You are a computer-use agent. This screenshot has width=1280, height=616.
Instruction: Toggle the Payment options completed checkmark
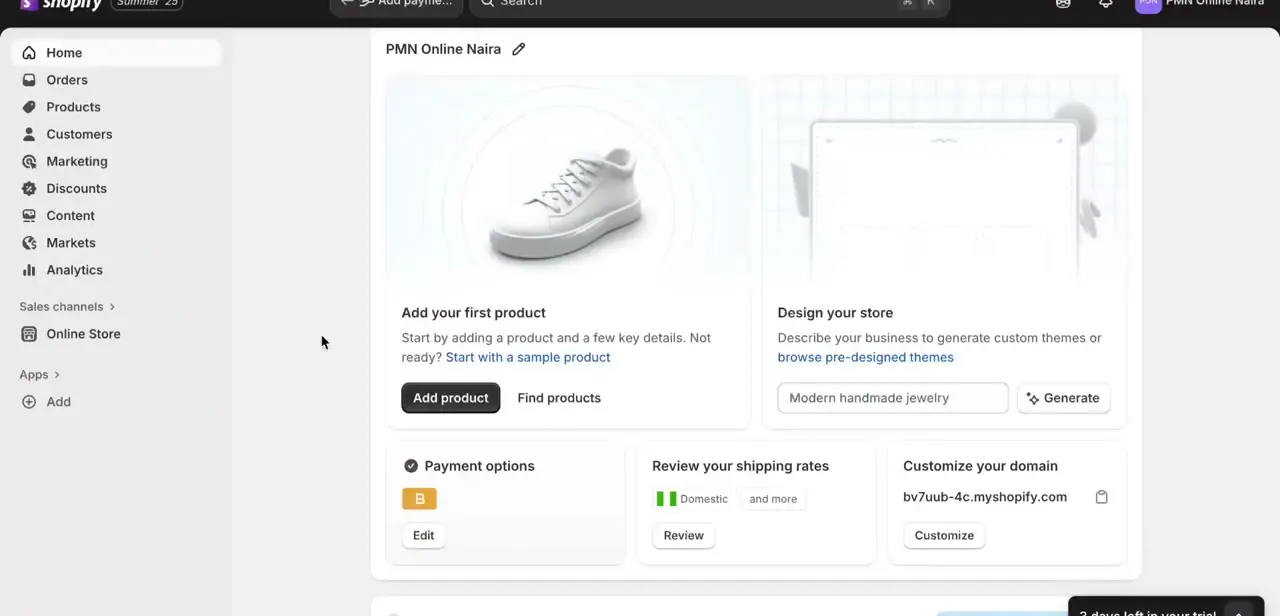click(x=410, y=466)
